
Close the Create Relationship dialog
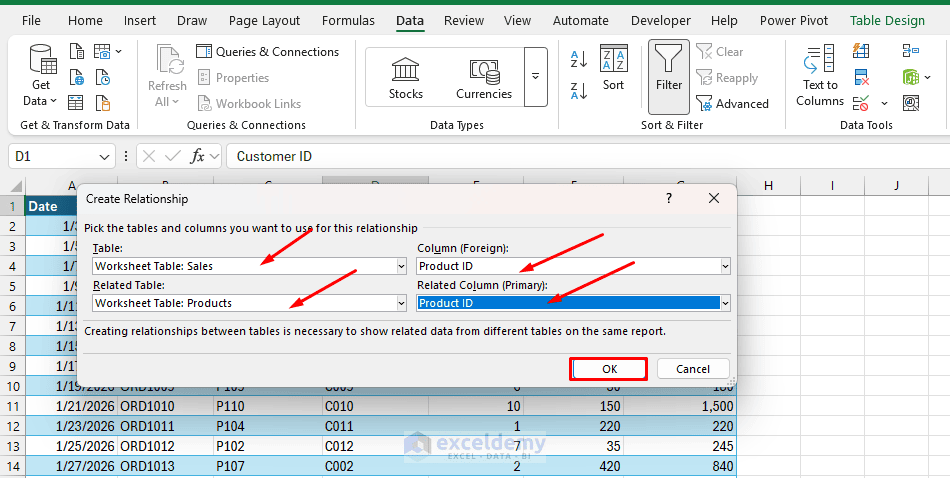tap(714, 198)
